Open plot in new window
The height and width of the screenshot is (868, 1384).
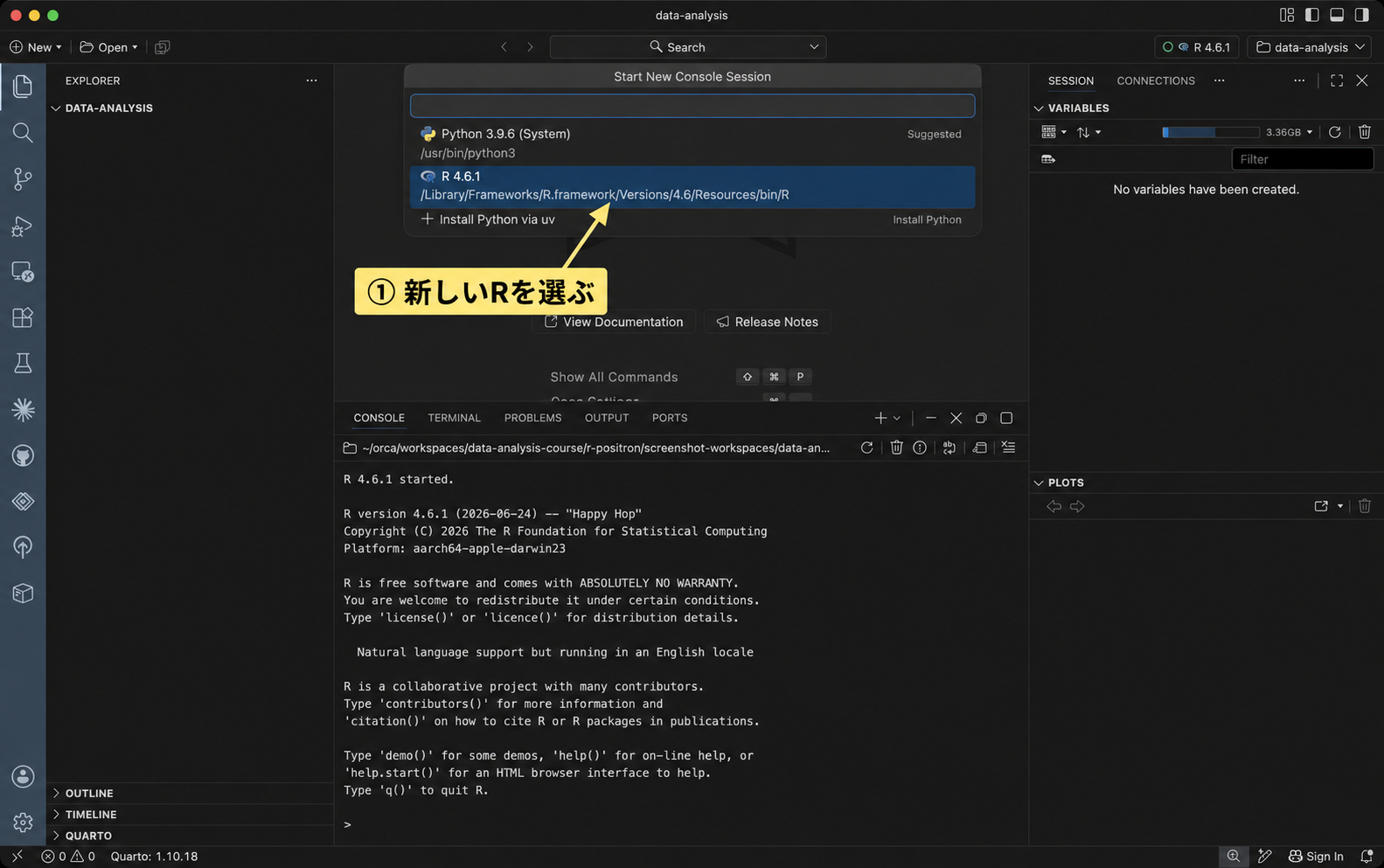pyautogui.click(x=1321, y=506)
